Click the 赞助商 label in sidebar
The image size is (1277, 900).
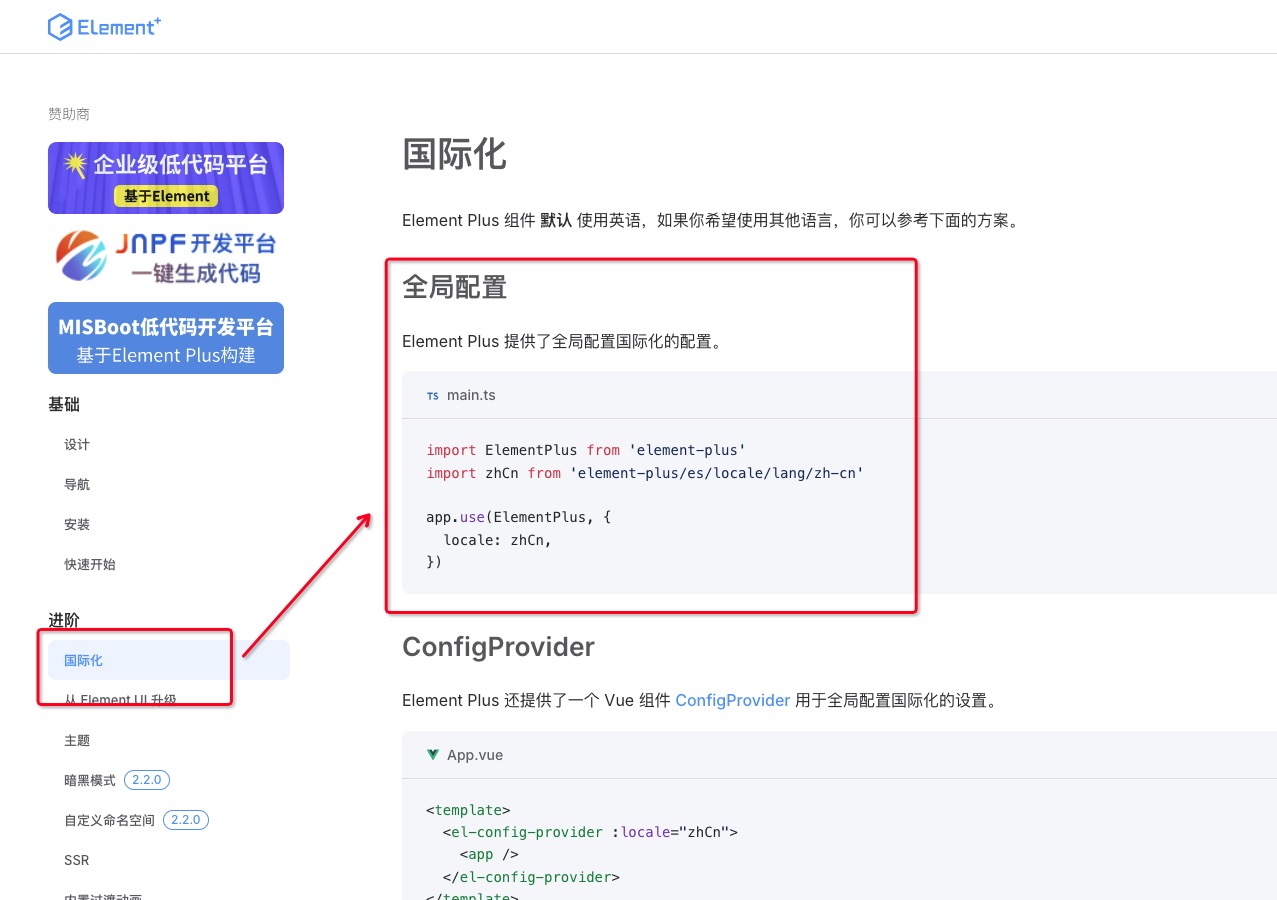(x=69, y=114)
